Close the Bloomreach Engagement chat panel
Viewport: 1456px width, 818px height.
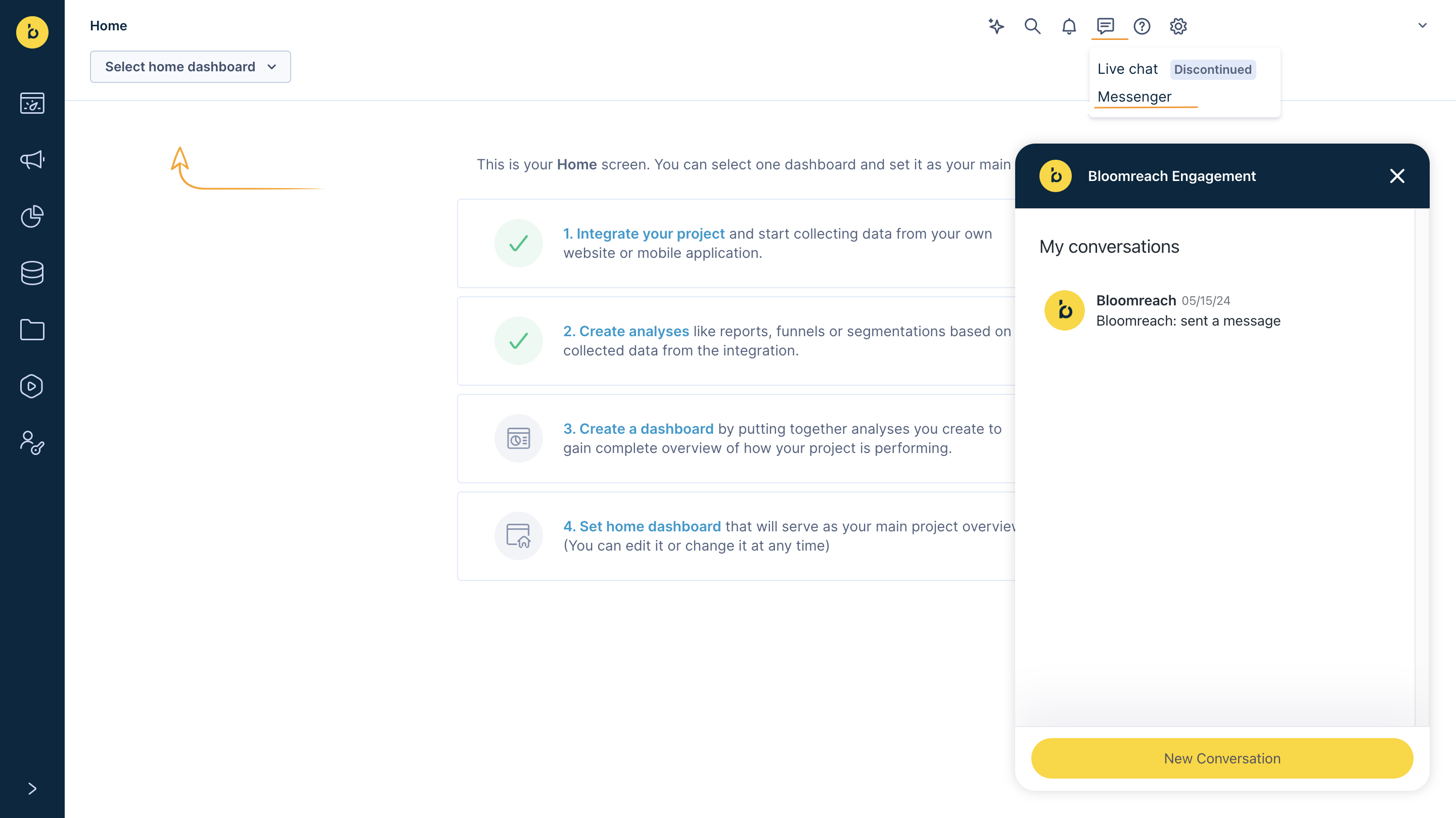pos(1397,176)
